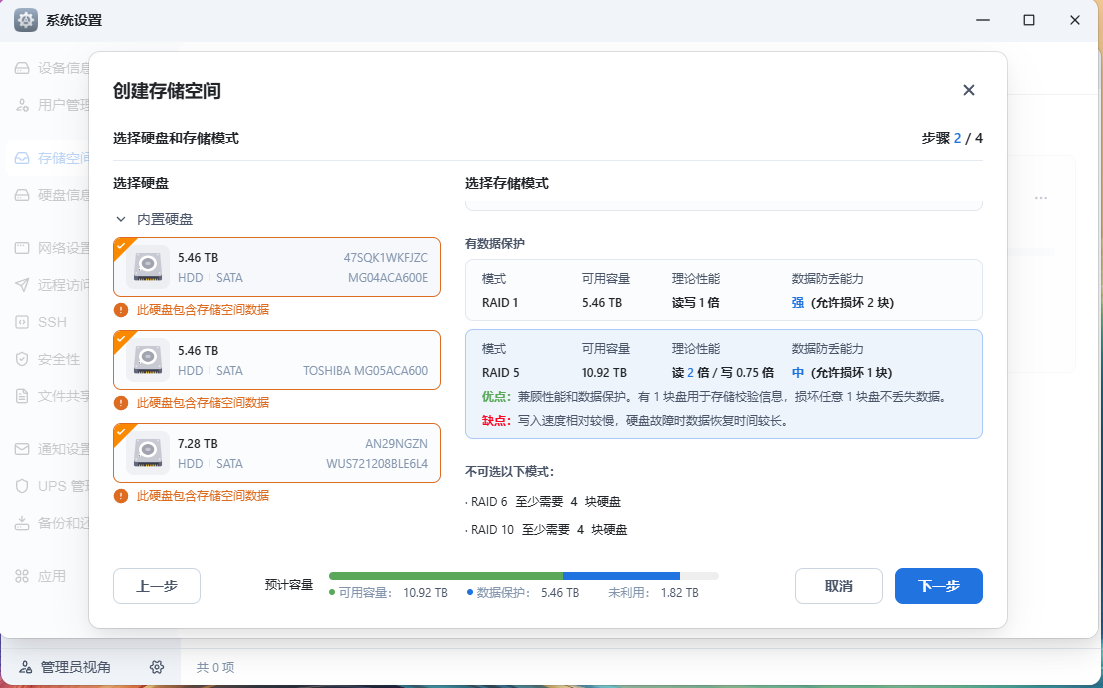Image resolution: width=1103 pixels, height=688 pixels.
Task: Click the 5.46 TB MG04ACA600E disk icon
Action: [148, 267]
